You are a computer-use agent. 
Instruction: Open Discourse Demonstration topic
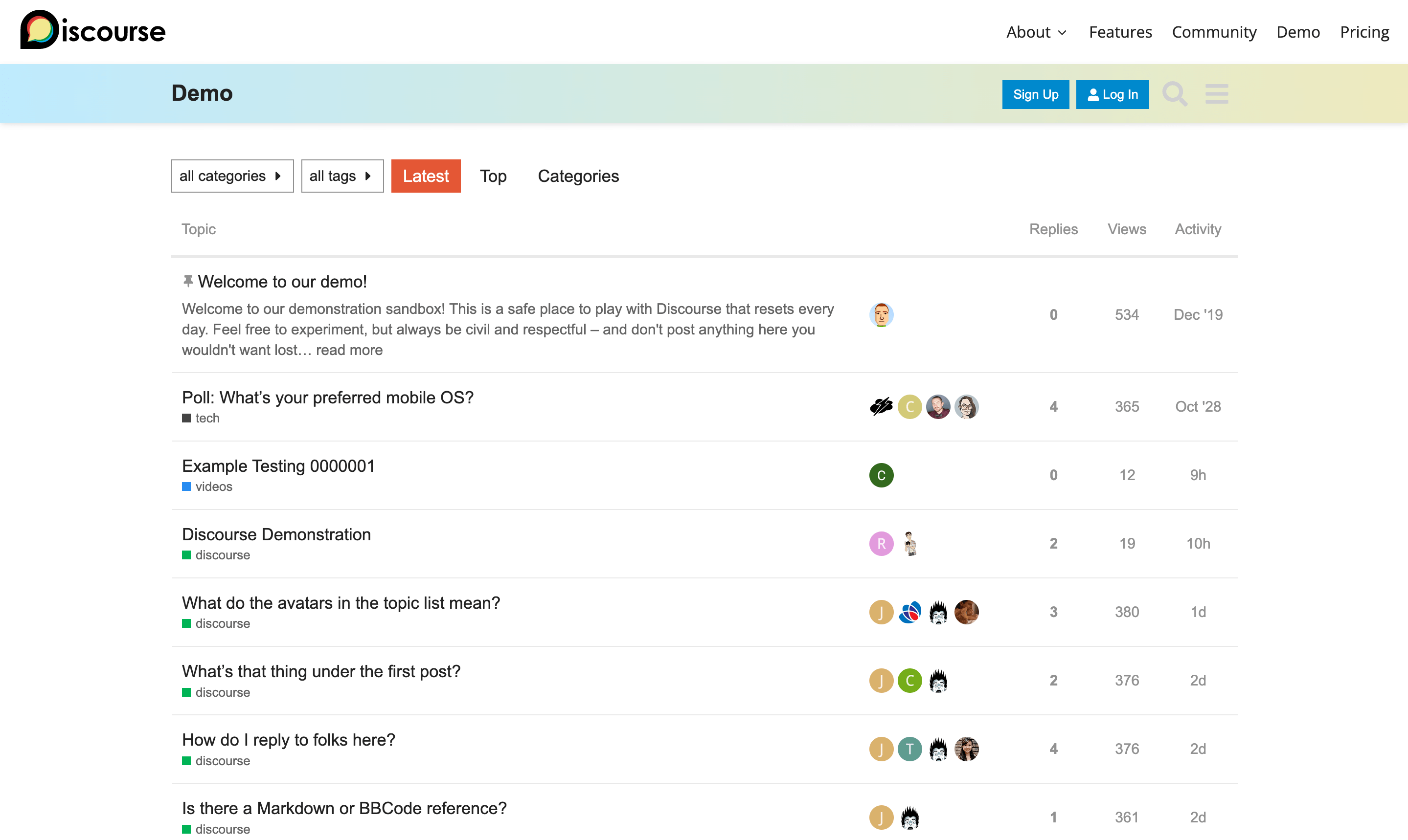276,534
